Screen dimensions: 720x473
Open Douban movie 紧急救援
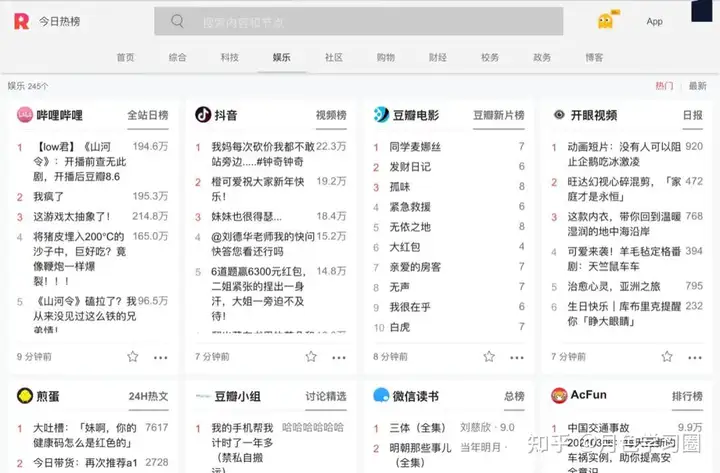coord(410,207)
